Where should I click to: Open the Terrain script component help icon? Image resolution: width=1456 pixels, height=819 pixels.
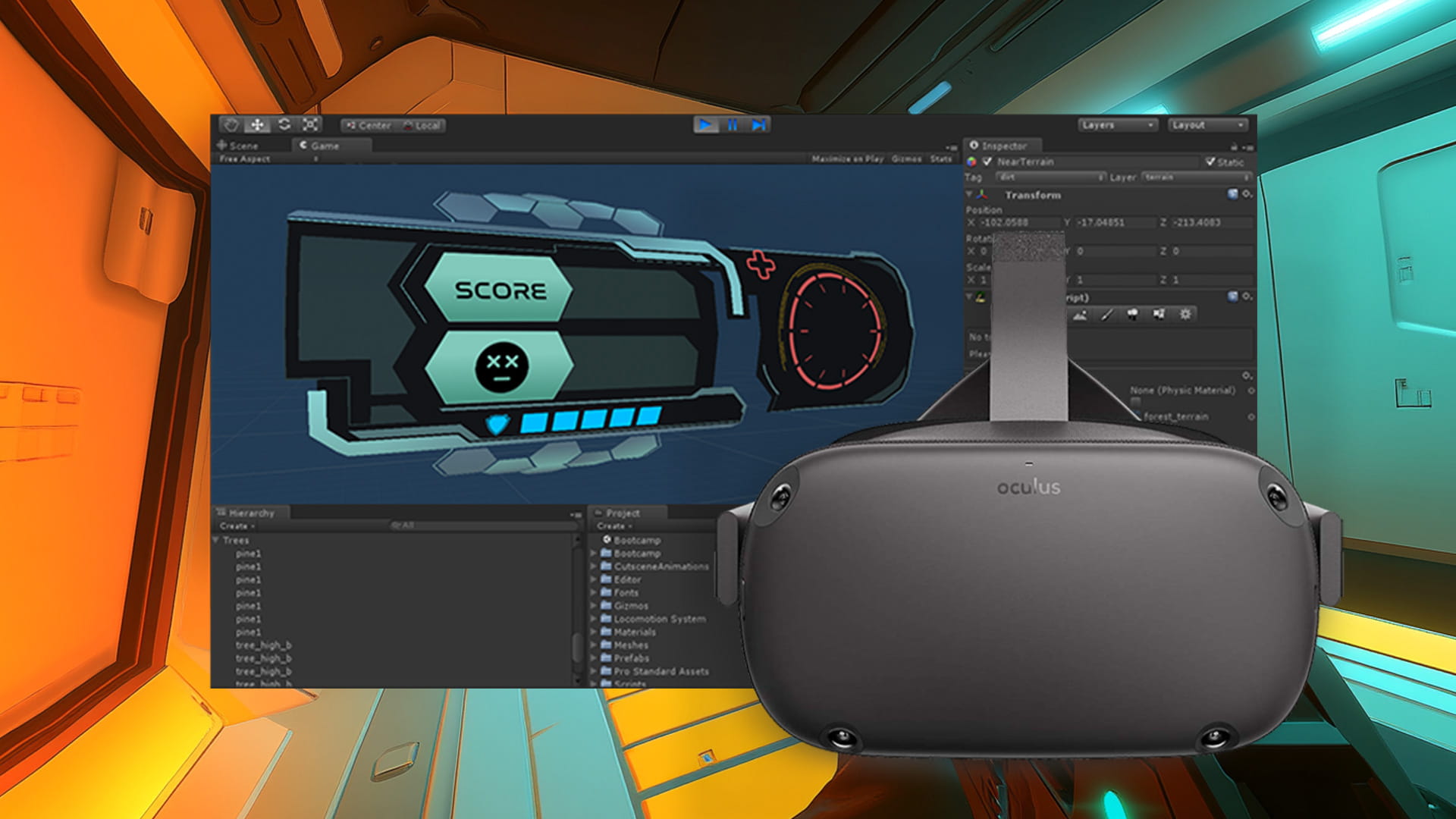pos(1232,297)
